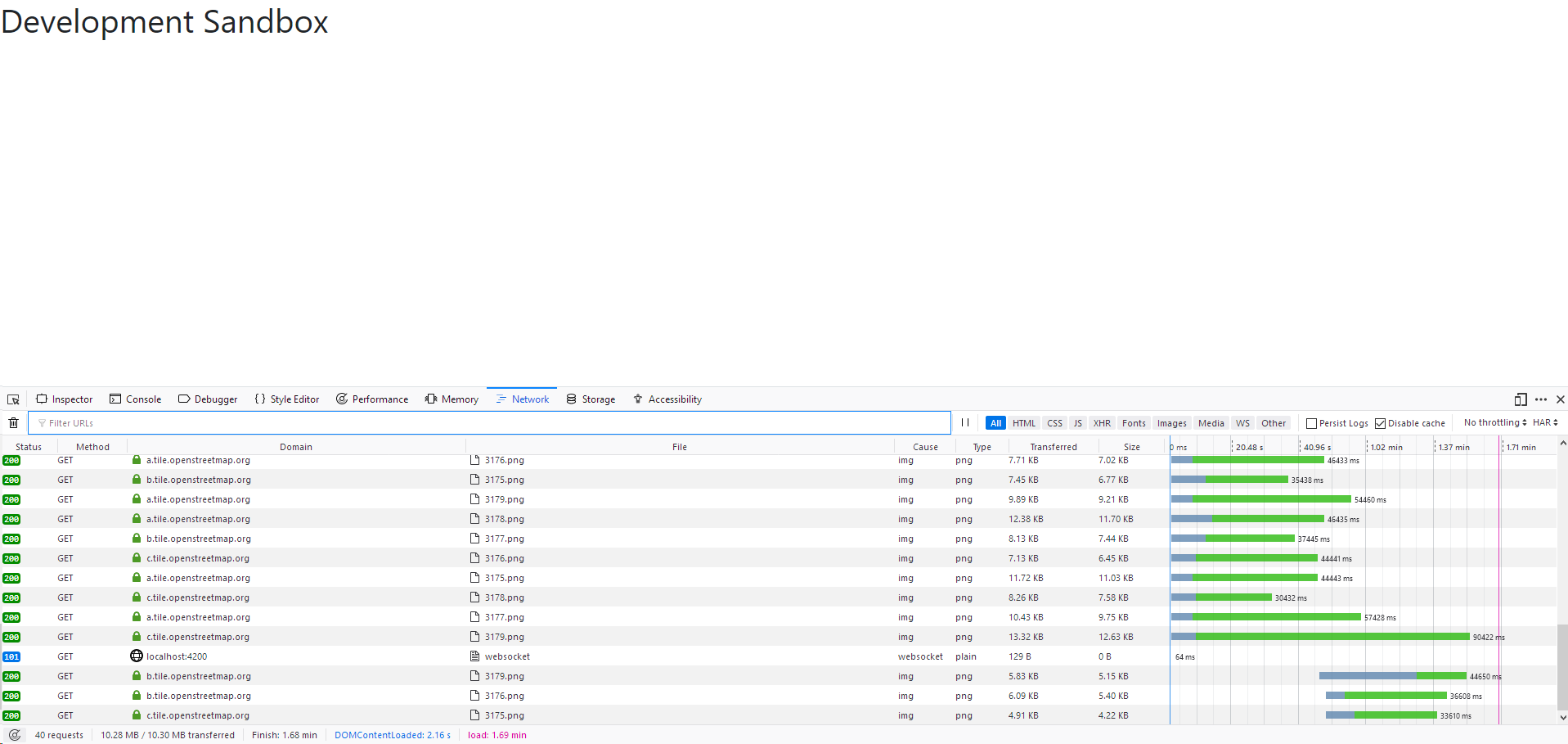Viewport: 1568px width, 744px height.
Task: Open the Accessibility tab
Action: [x=667, y=399]
